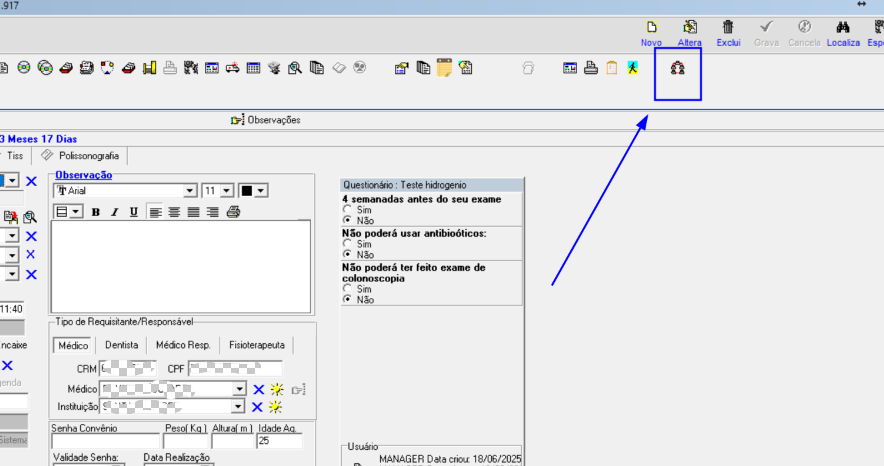Click the print icon in Observação editor
Viewport: 884px width, 466px height.
point(233,212)
